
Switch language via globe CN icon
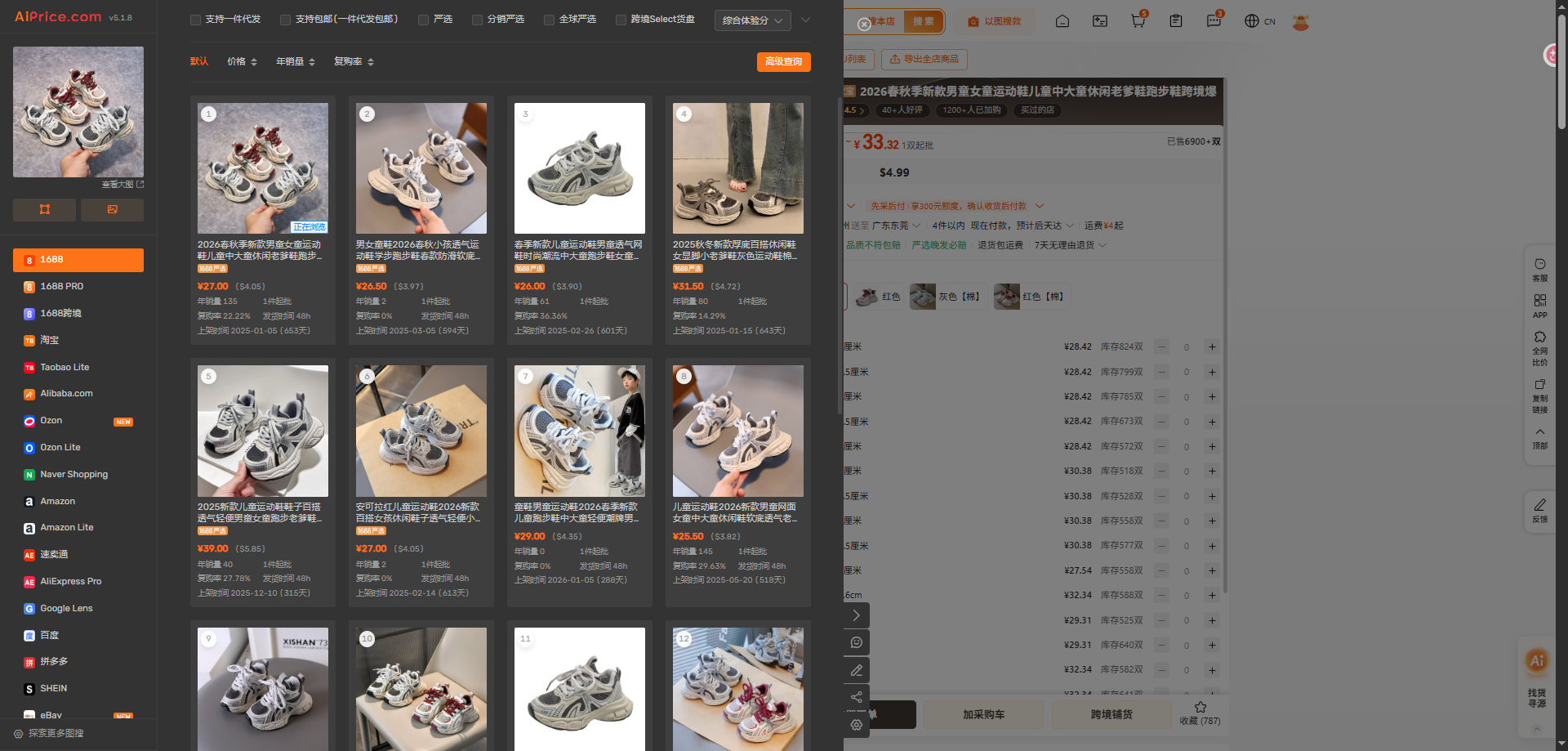1259,21
